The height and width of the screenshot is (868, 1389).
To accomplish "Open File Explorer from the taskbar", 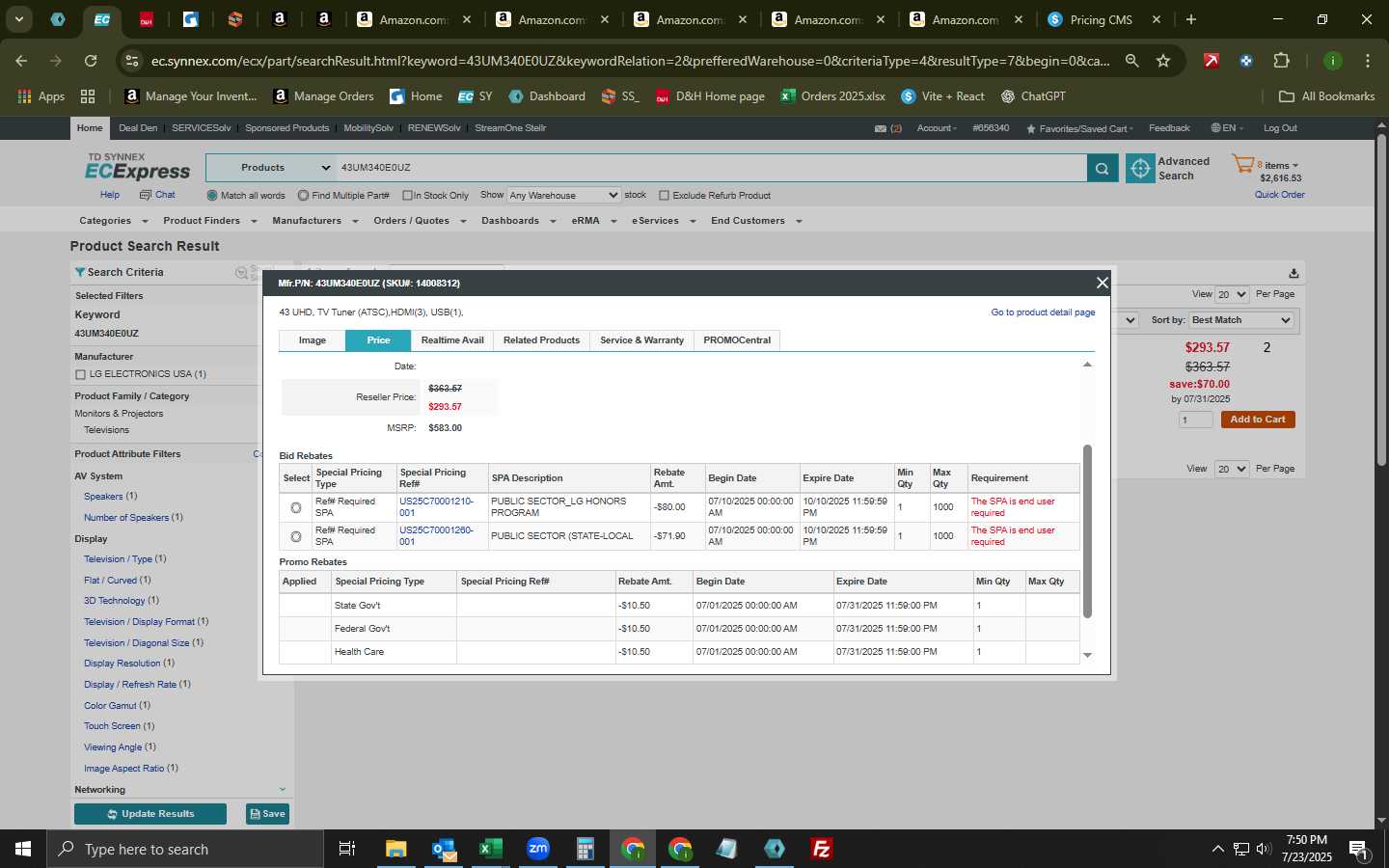I will (396, 849).
